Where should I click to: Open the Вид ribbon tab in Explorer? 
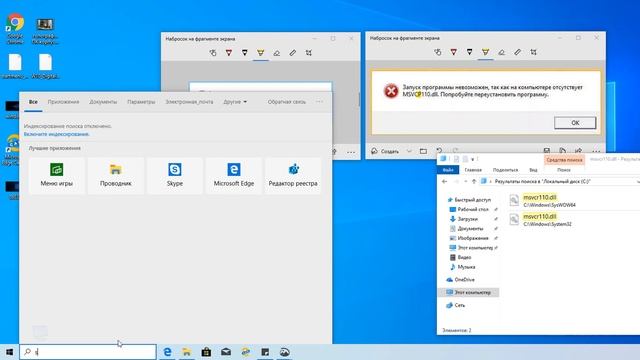(x=533, y=170)
